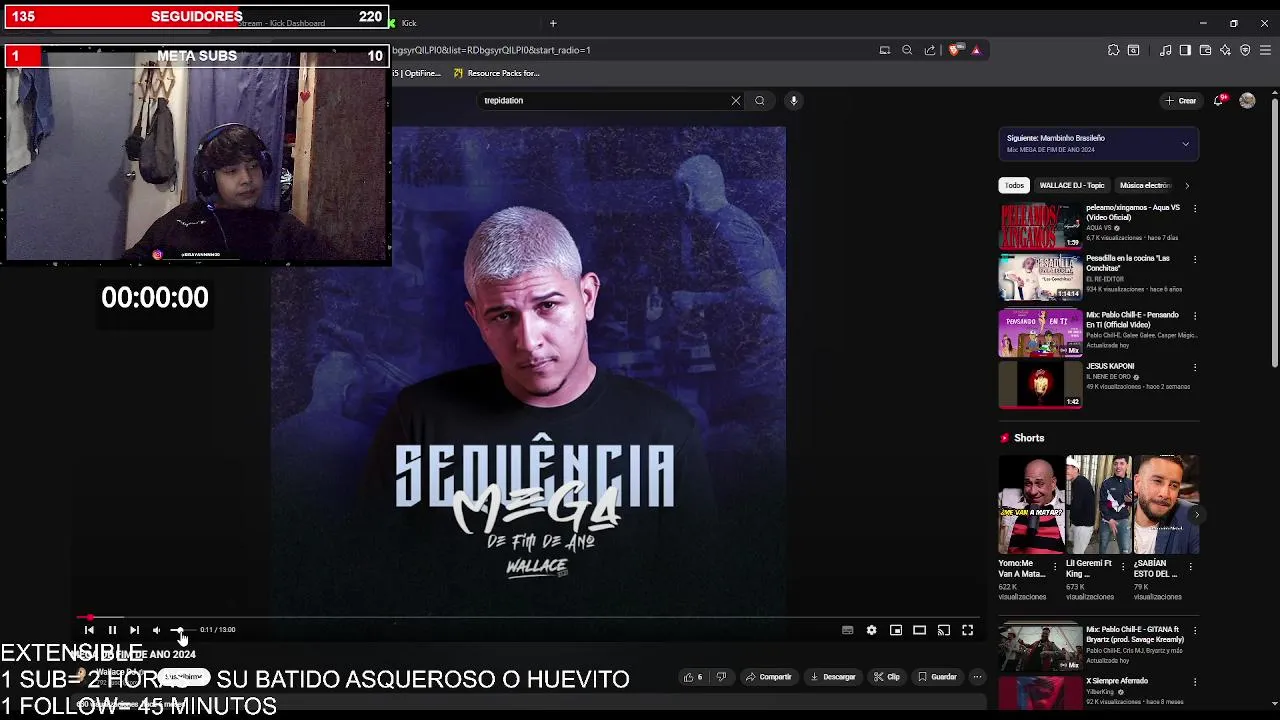Open options for 'peleamo/xingamos' video

click(1194, 209)
